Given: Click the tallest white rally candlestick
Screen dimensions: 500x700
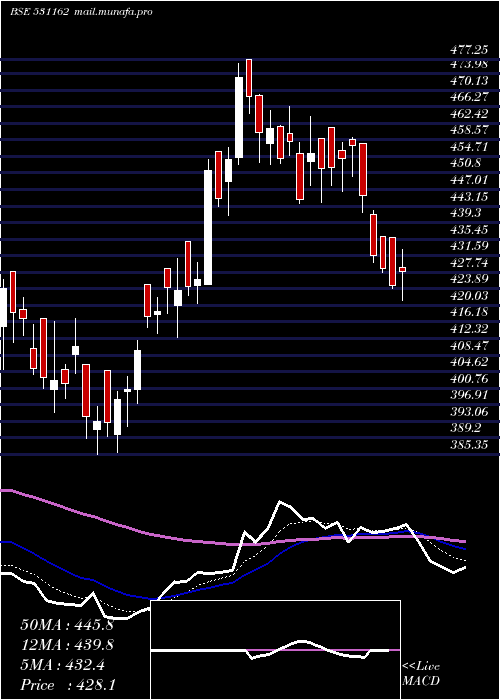Looking at the screenshot, I should coord(208,227).
